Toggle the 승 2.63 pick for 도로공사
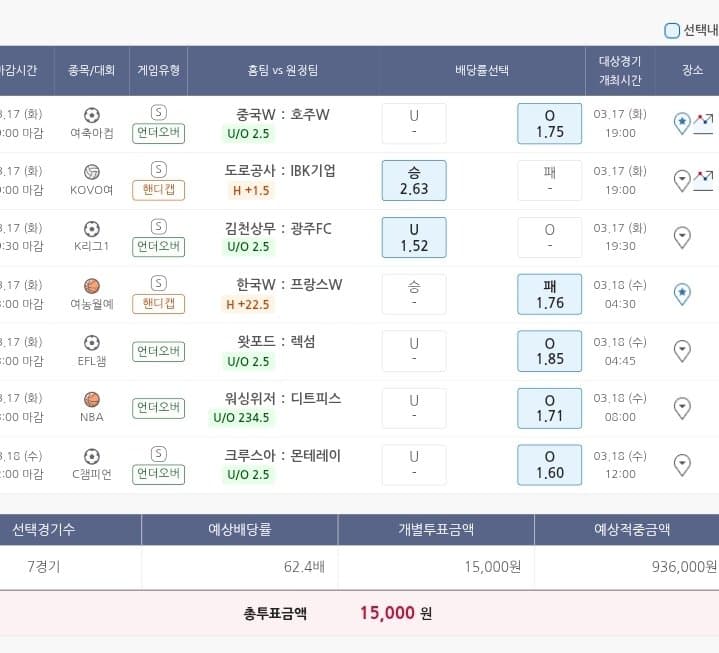The image size is (719, 653). click(x=414, y=180)
